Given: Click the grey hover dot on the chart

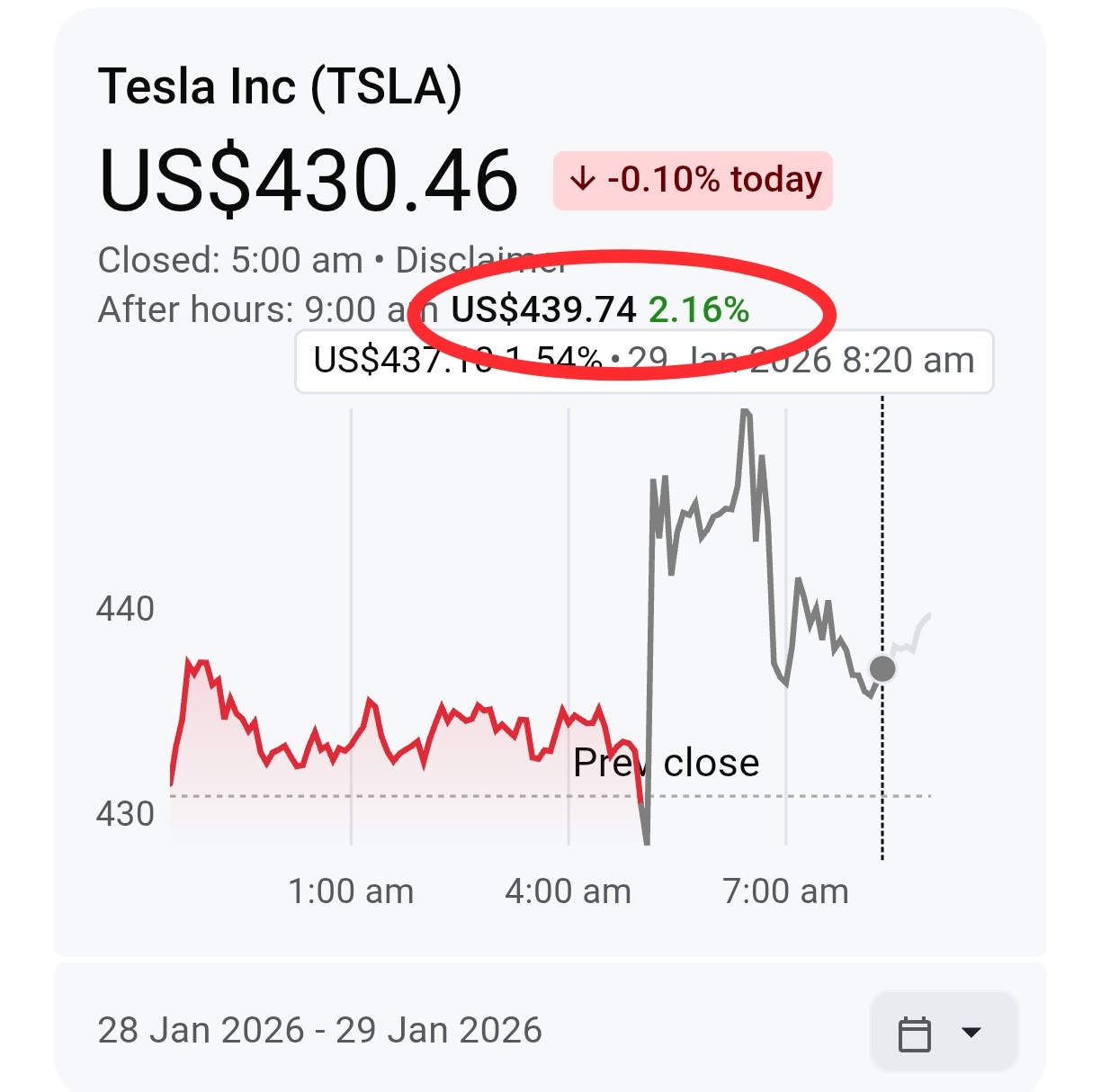Looking at the screenshot, I should click(882, 668).
